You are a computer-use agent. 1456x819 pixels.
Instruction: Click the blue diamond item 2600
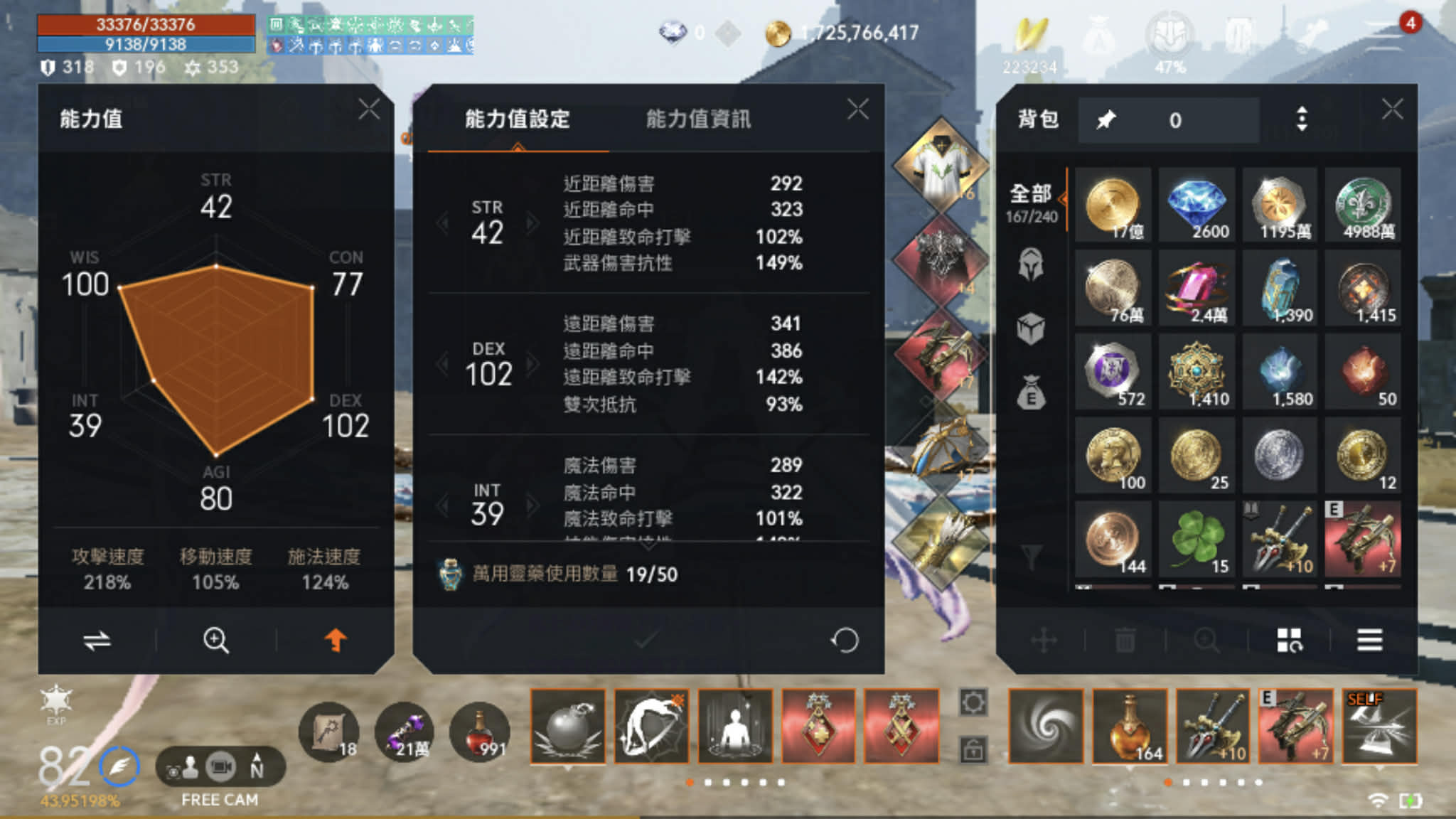[x=1197, y=205]
